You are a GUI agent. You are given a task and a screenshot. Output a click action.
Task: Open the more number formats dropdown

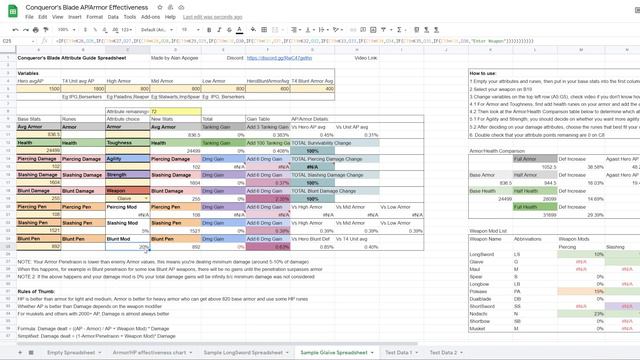pyautogui.click(x=127, y=30)
